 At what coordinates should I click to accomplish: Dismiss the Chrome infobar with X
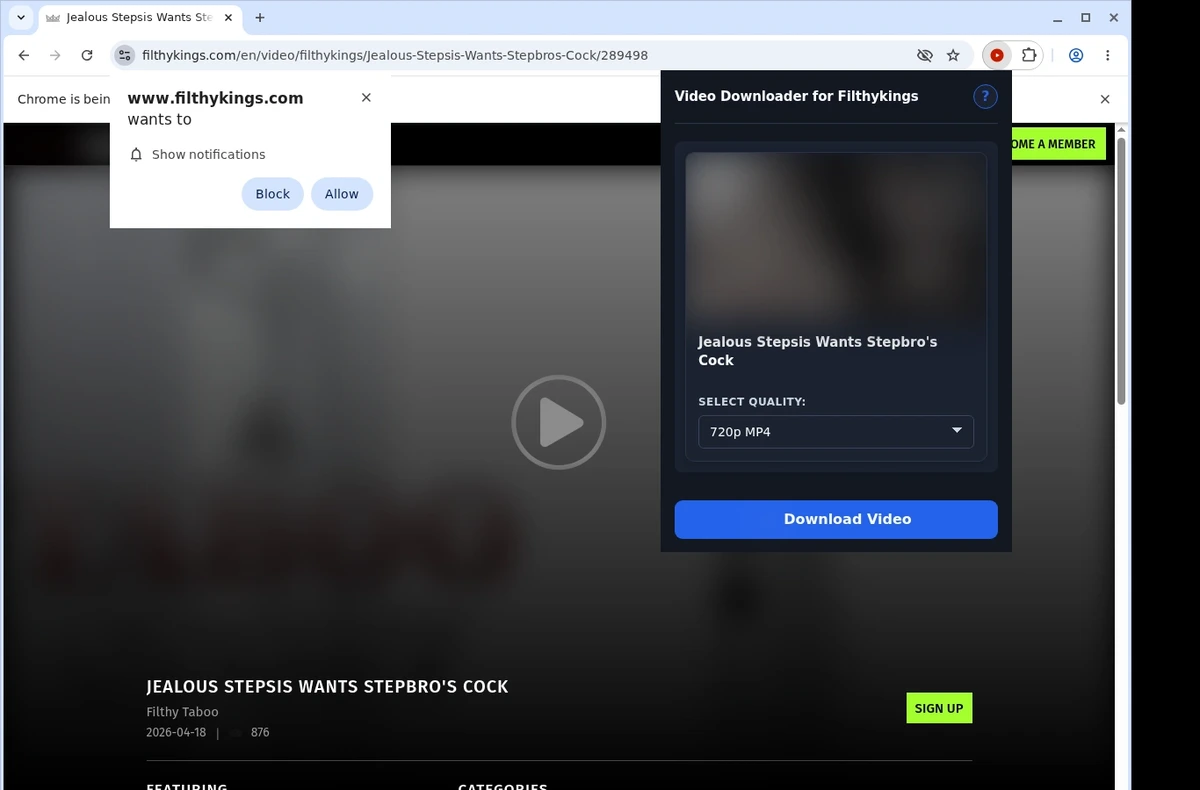(x=1105, y=99)
